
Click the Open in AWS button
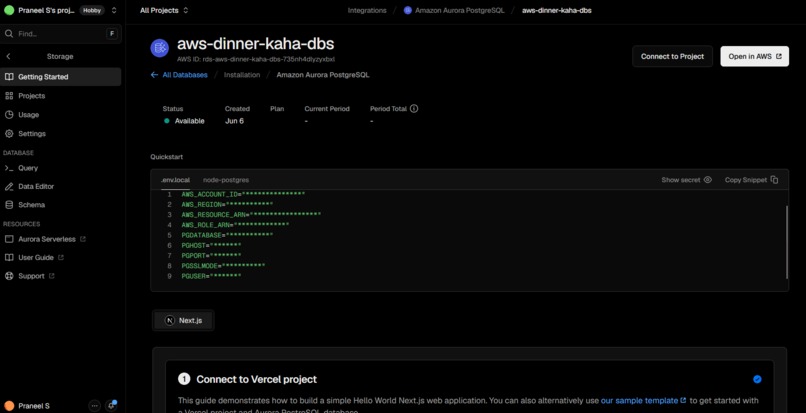tap(755, 57)
